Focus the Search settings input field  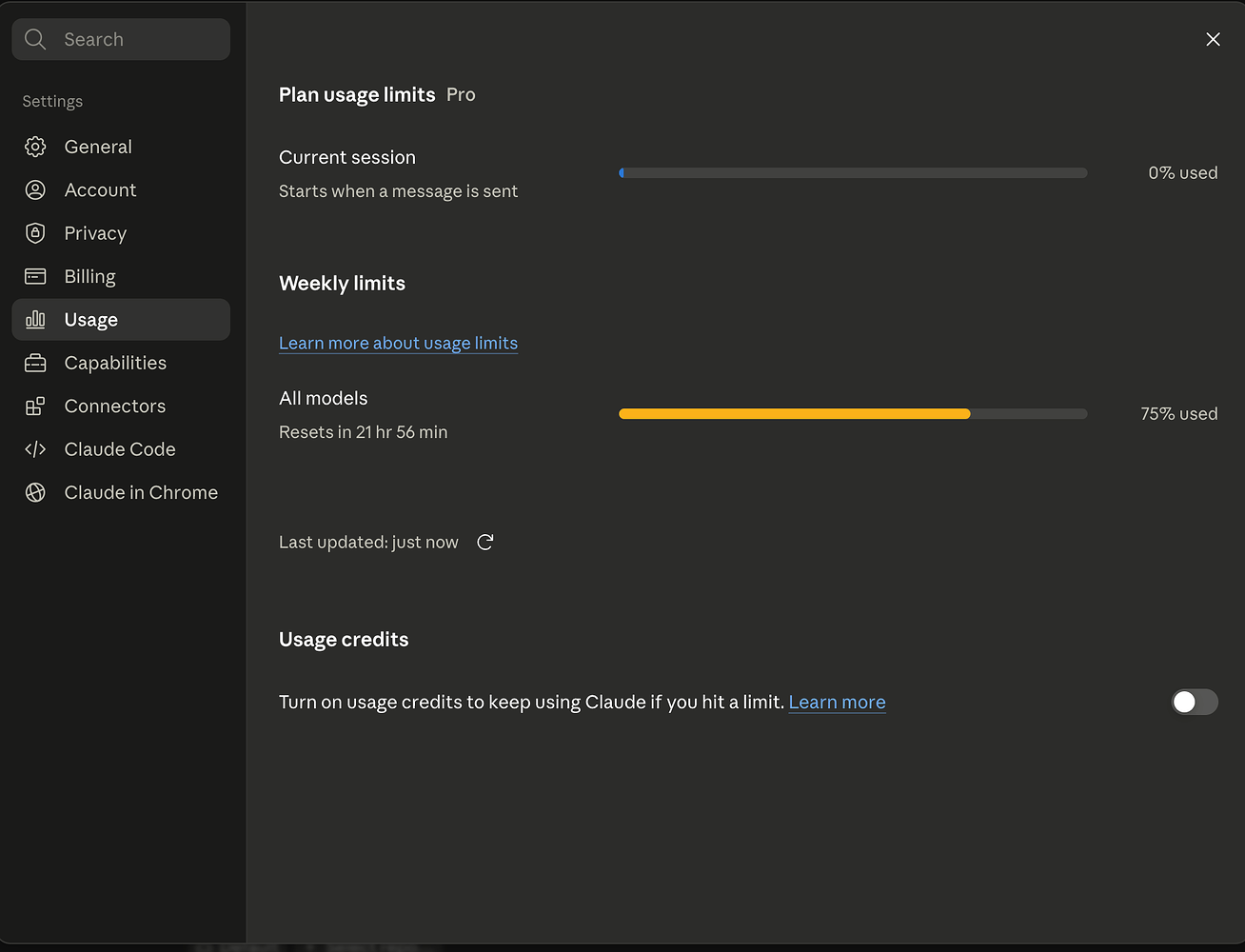(121, 39)
